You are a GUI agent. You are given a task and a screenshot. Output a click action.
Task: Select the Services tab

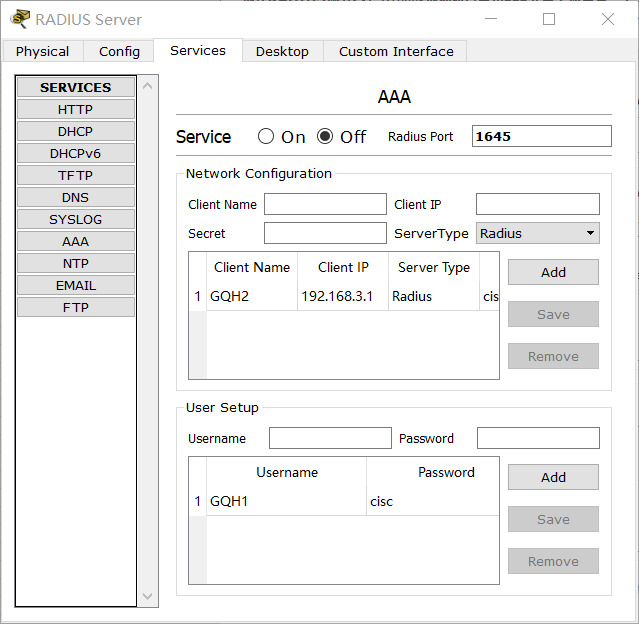198,51
